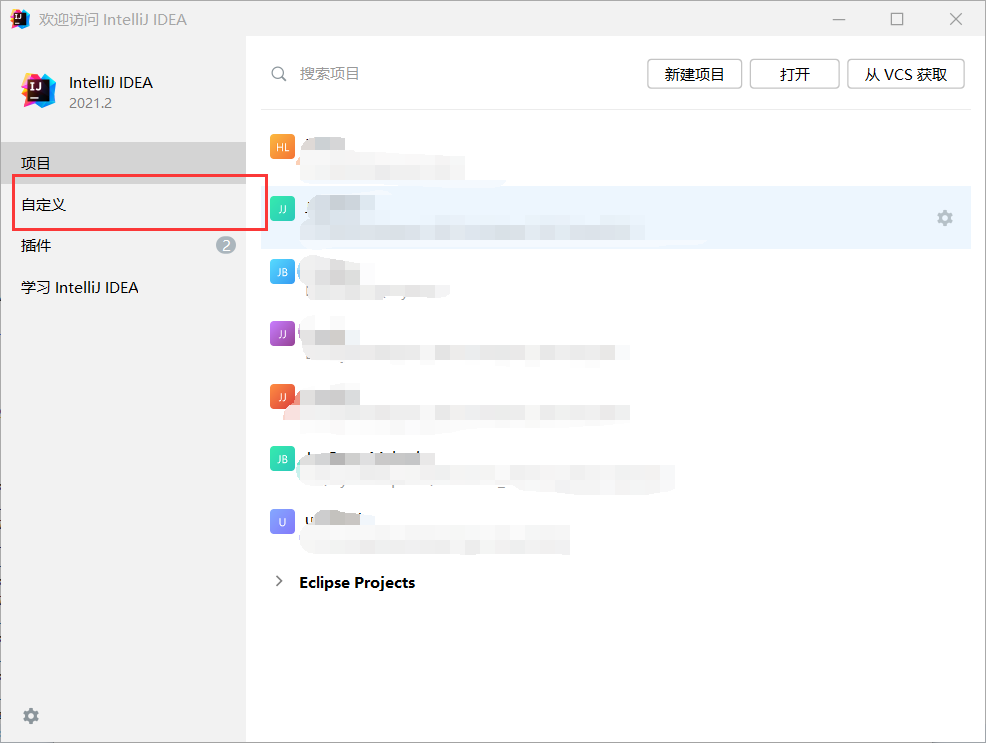
Task: Maximize the welcome window
Action: (x=897, y=19)
